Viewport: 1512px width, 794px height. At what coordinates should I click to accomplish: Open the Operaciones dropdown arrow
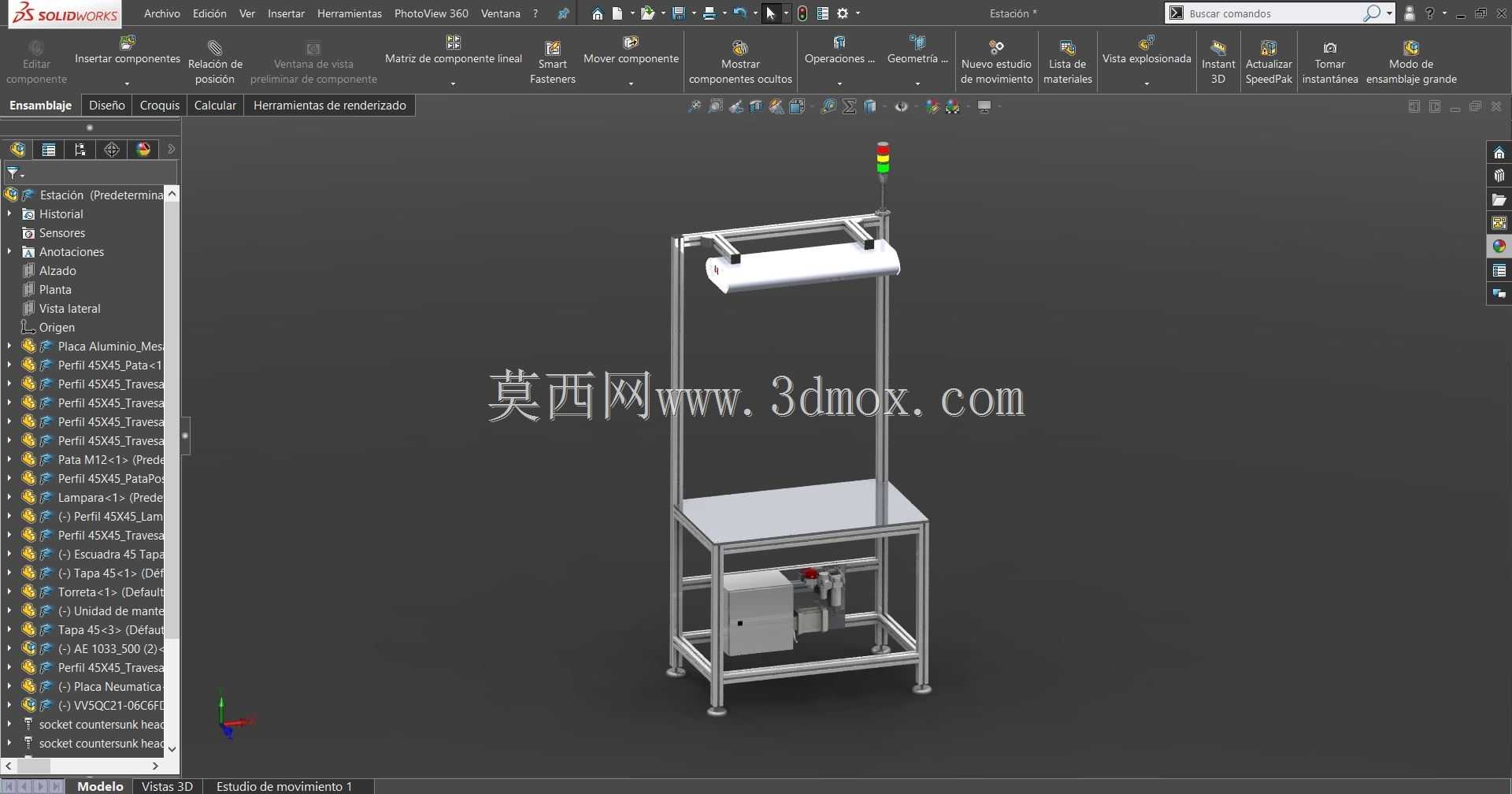[x=839, y=83]
